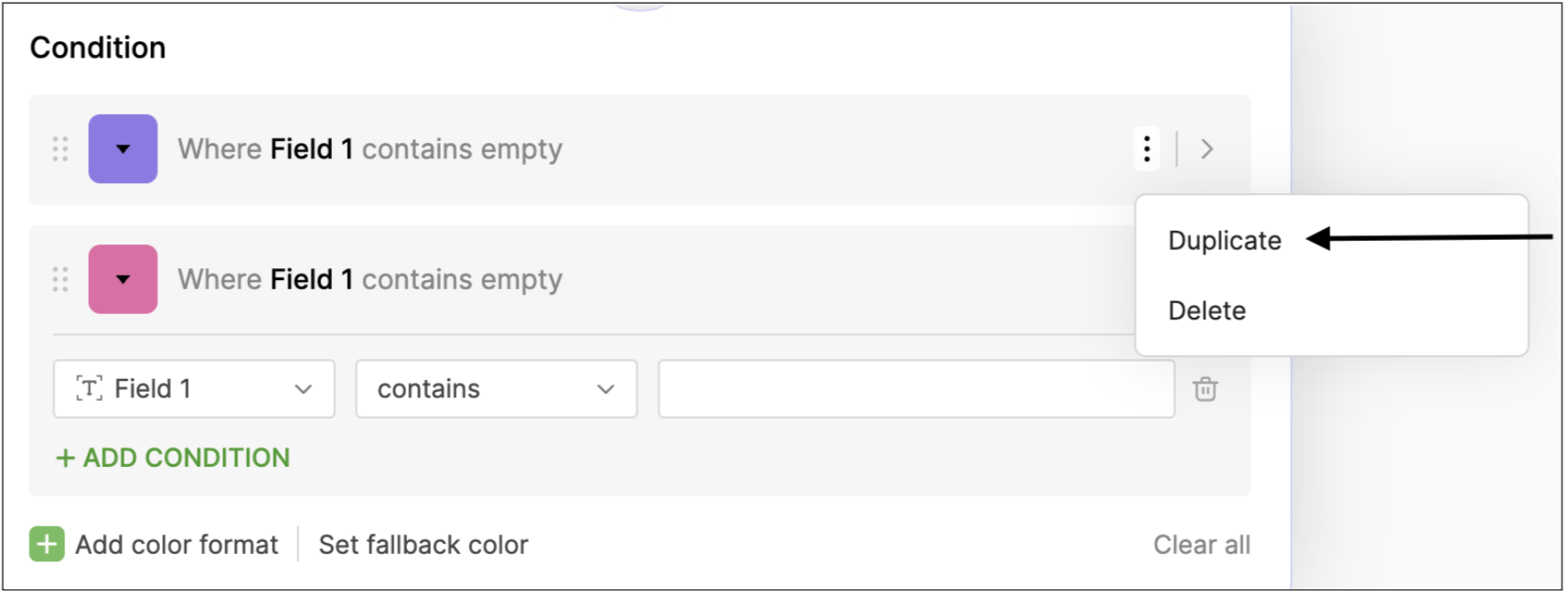Expand the first rule with the right chevron

pyautogui.click(x=1207, y=149)
